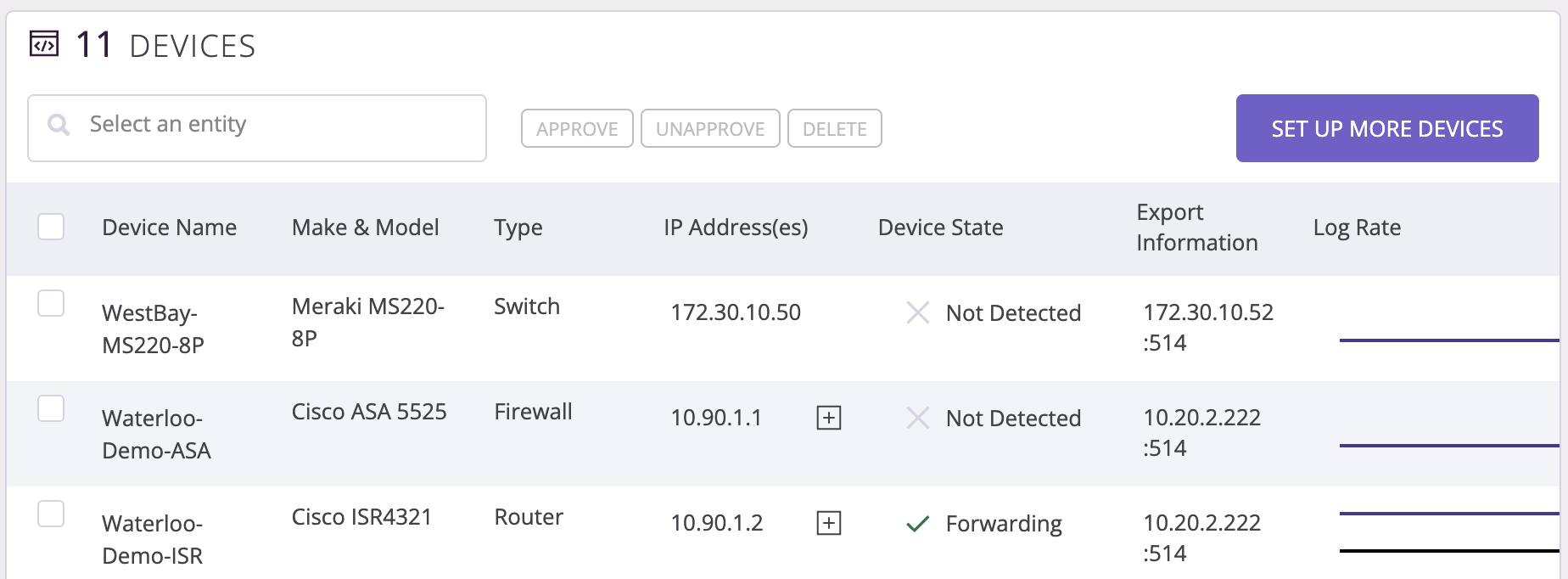Click the search magnifier icon
The image size is (1568, 579).
59,126
